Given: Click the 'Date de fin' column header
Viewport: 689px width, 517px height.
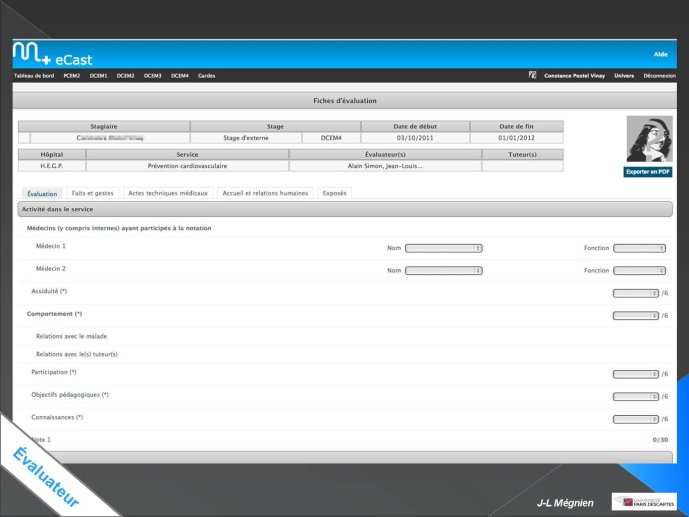Looking at the screenshot, I should [516, 127].
